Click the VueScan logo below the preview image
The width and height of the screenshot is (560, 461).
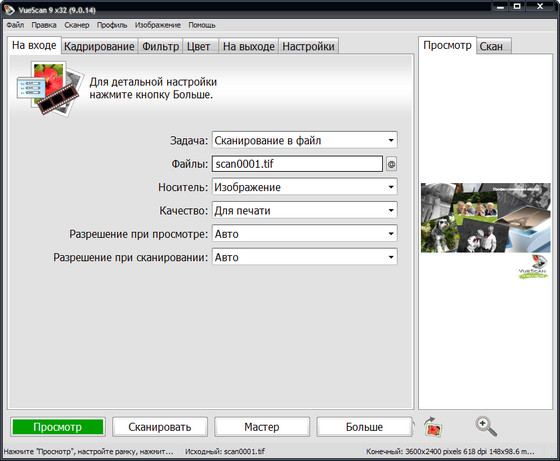click(x=534, y=267)
